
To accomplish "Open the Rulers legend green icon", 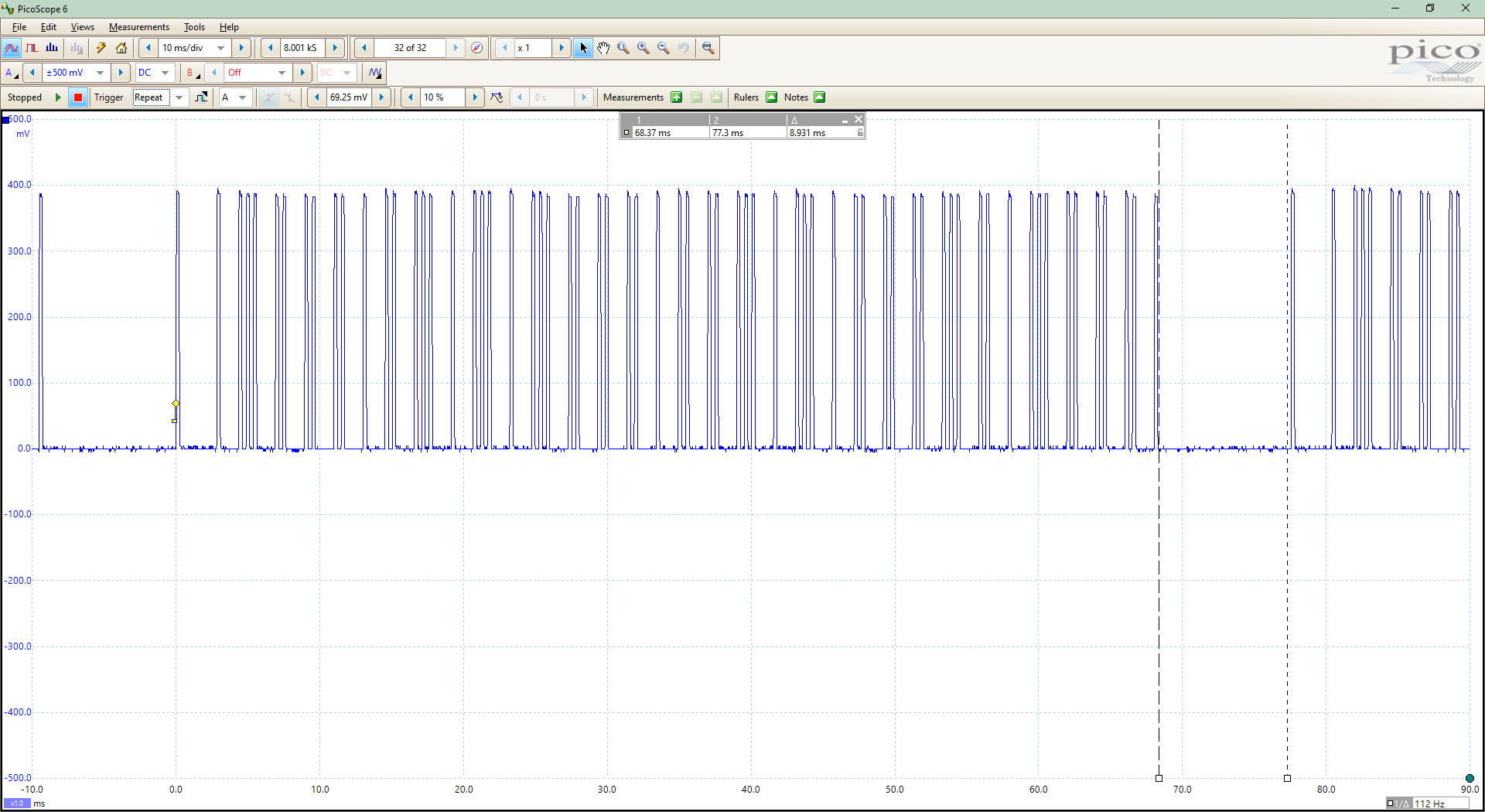I will pos(771,97).
